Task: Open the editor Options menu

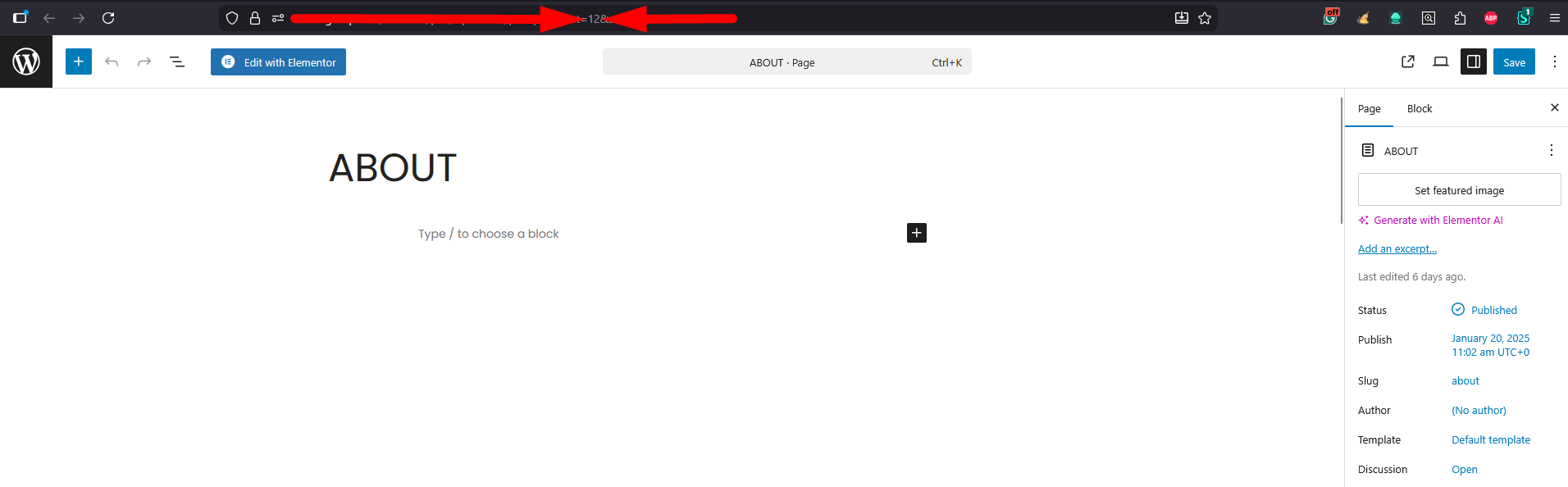Action: click(x=1554, y=61)
